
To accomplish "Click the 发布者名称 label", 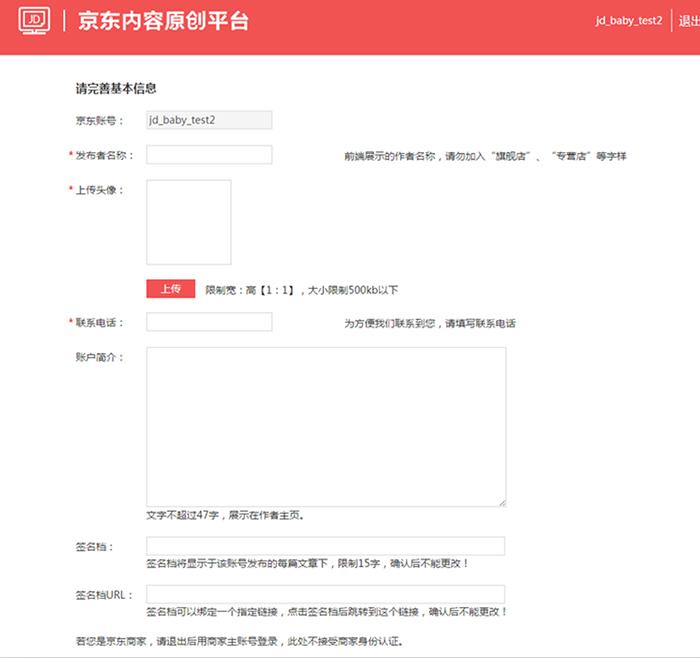I will tap(104, 155).
